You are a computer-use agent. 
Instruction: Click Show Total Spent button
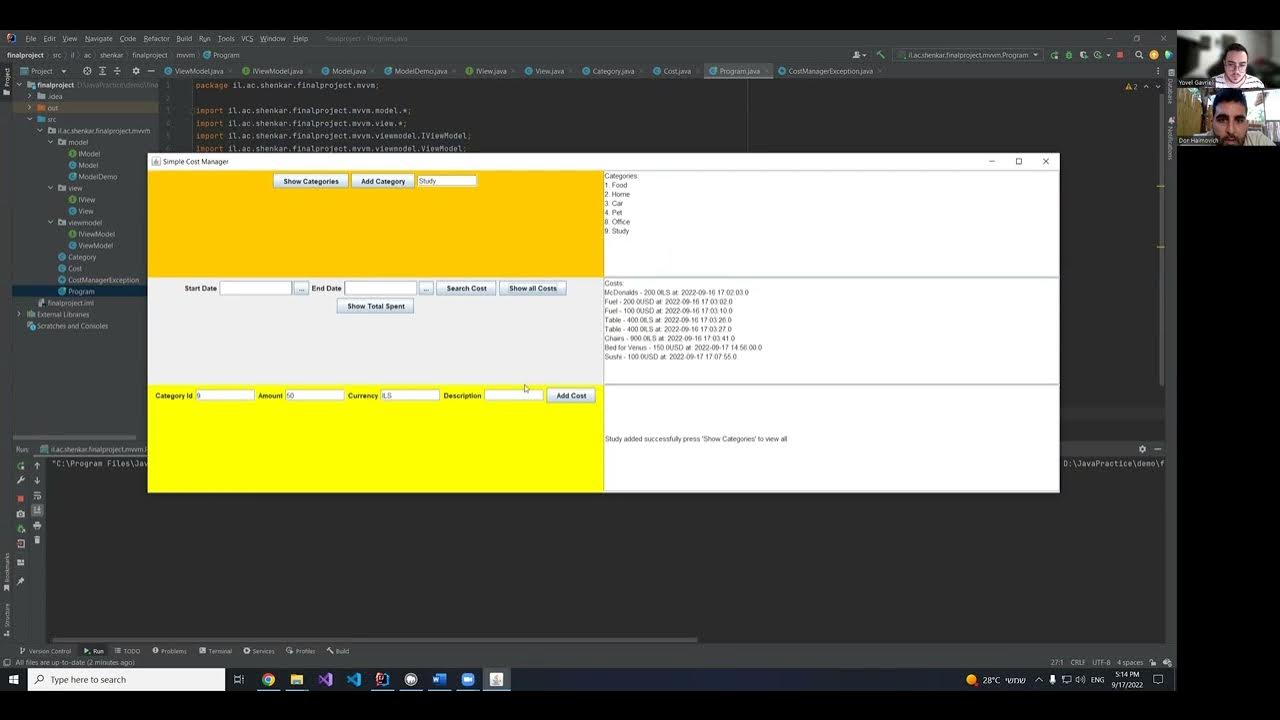[x=376, y=306]
